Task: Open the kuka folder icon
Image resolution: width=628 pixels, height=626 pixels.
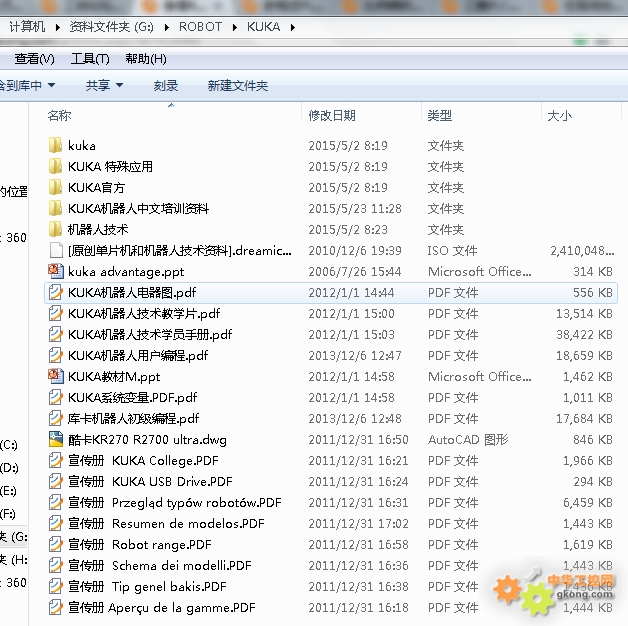Action: 56,146
